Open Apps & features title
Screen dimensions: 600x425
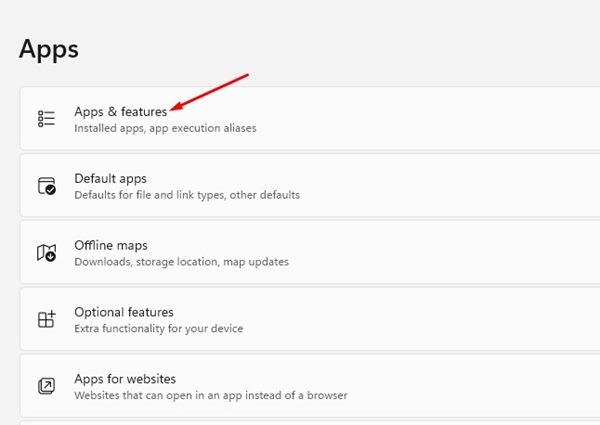(x=121, y=112)
